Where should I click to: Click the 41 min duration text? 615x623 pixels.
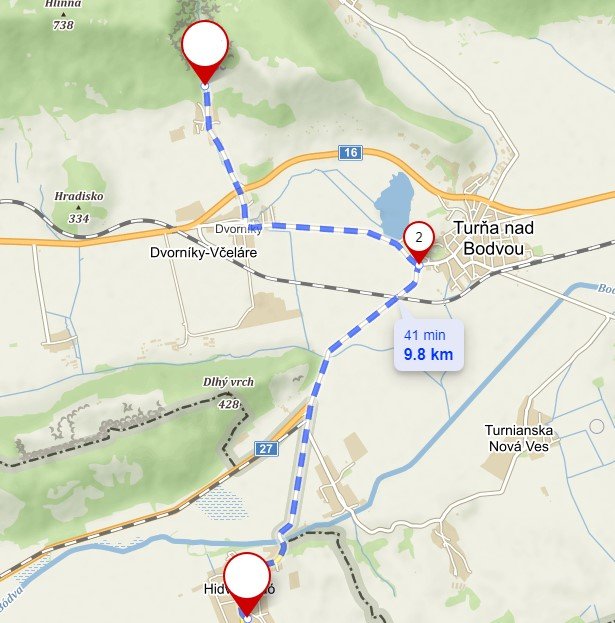pos(425,335)
